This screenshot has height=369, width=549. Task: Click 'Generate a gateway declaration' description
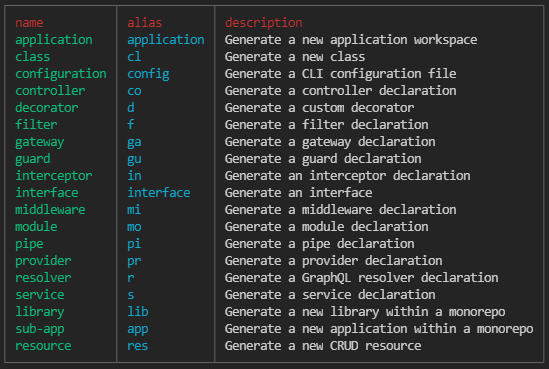pyautogui.click(x=330, y=142)
